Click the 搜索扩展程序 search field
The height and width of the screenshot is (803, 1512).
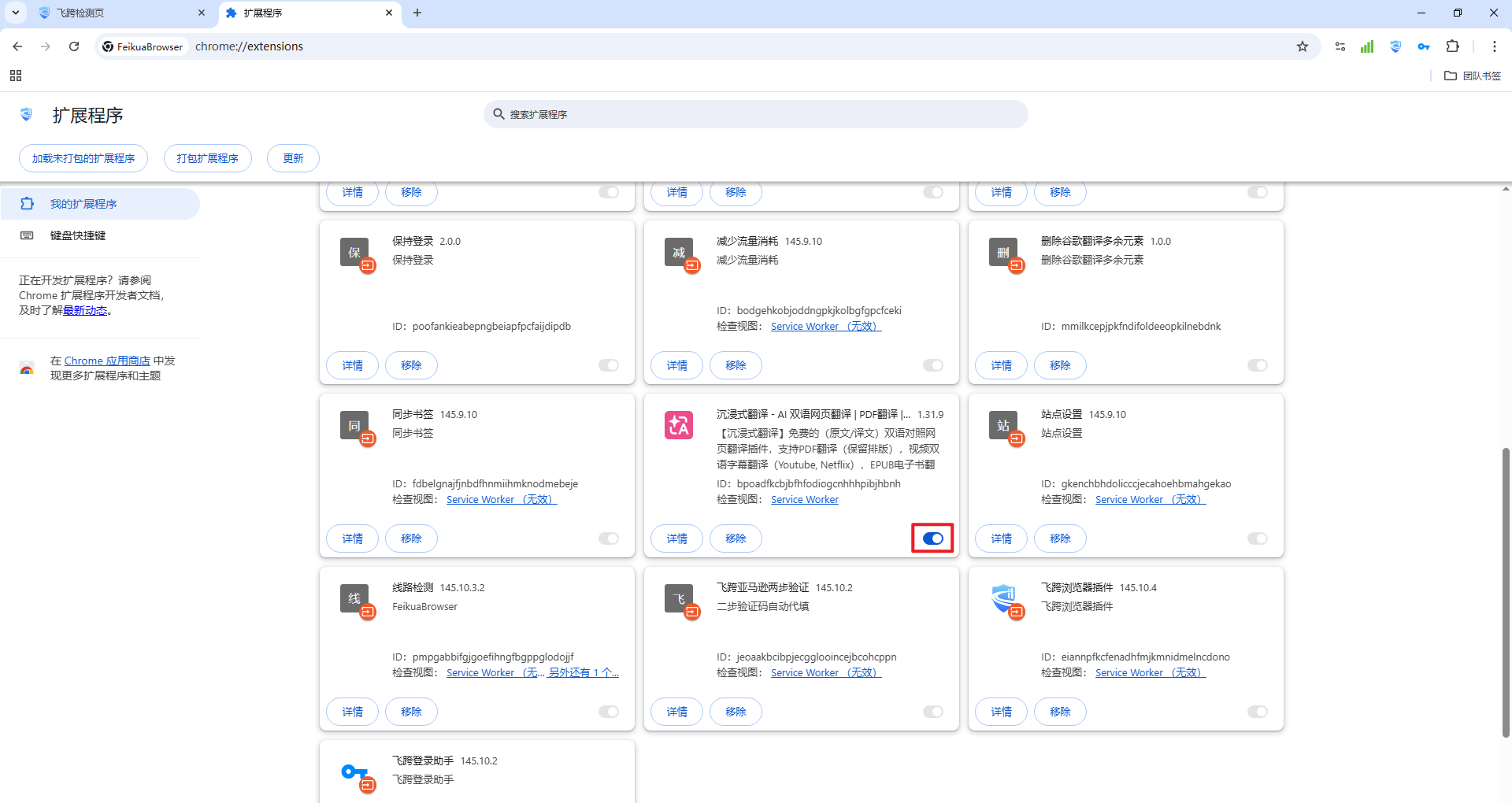point(756,114)
